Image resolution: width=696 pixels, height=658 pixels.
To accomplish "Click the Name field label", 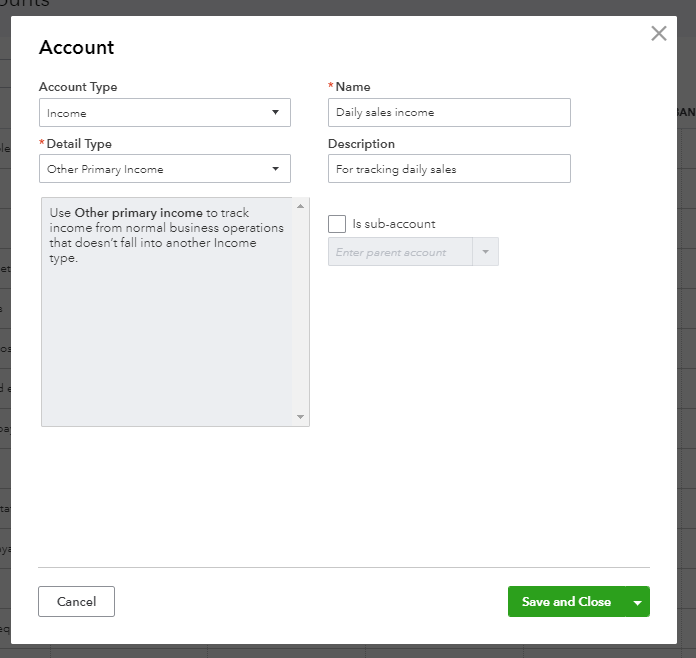I will 353,87.
